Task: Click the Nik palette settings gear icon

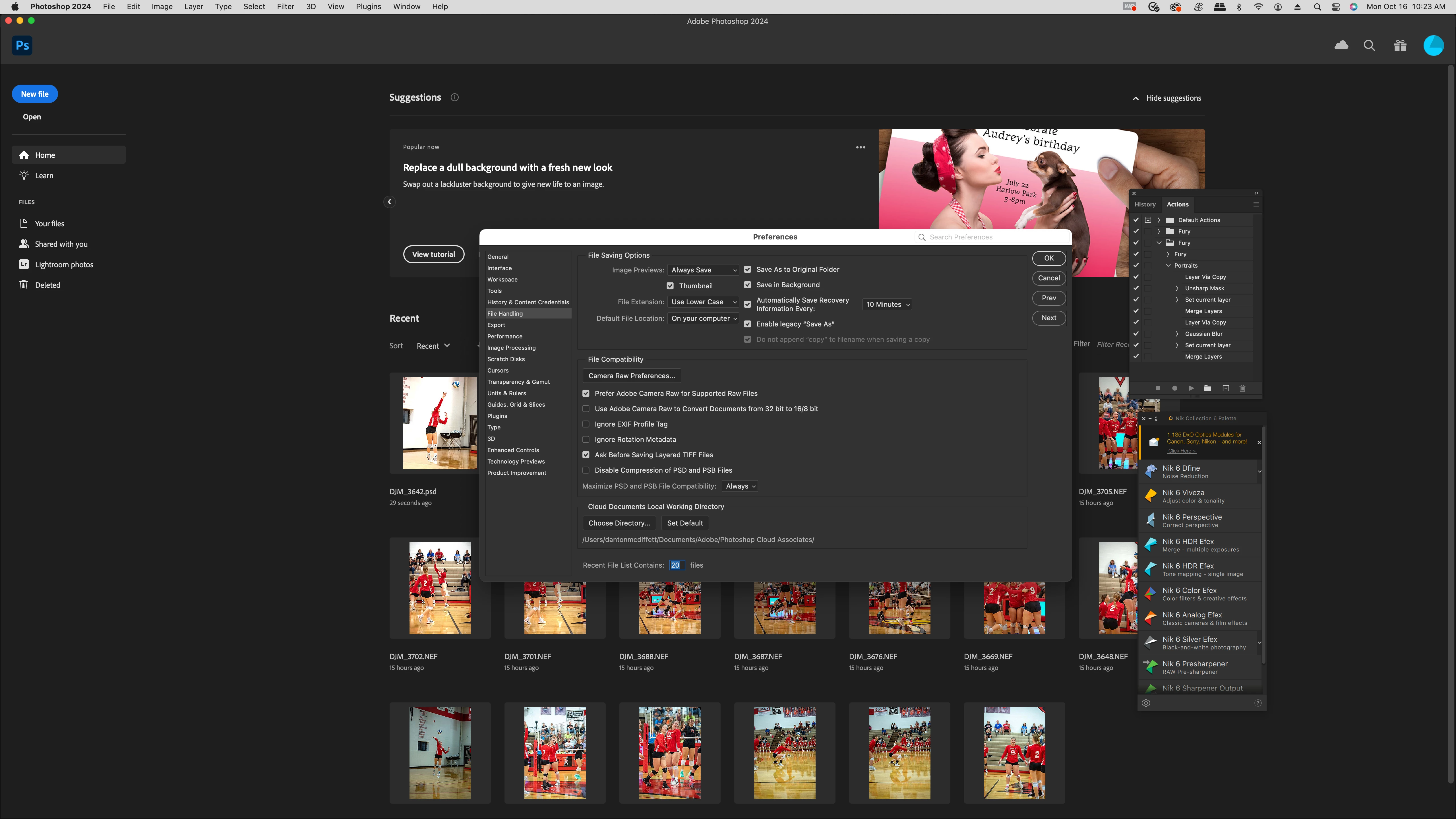Action: pos(1146,703)
